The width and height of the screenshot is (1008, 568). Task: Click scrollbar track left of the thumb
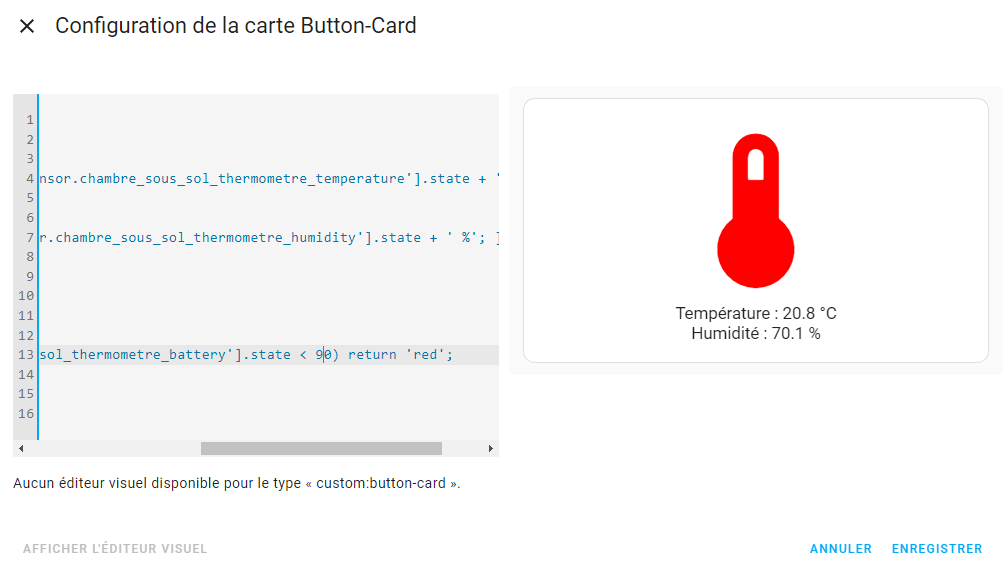pyautogui.click(x=110, y=449)
